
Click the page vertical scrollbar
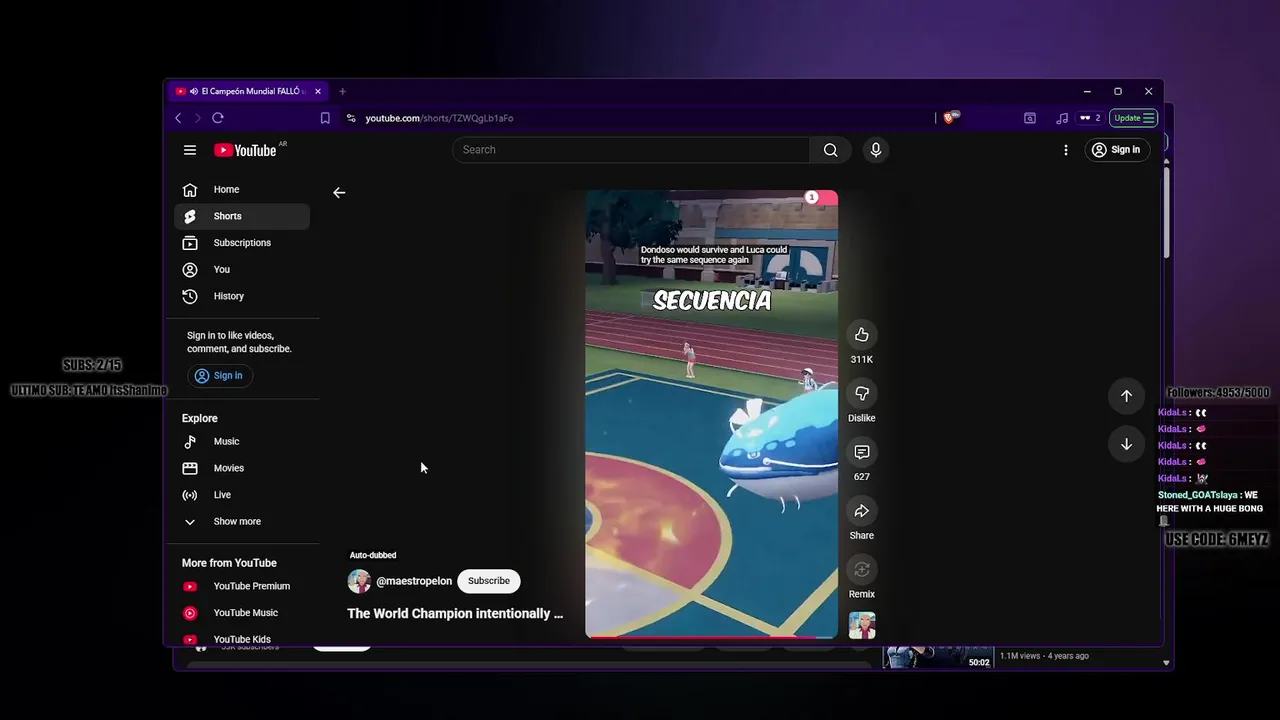(1166, 210)
